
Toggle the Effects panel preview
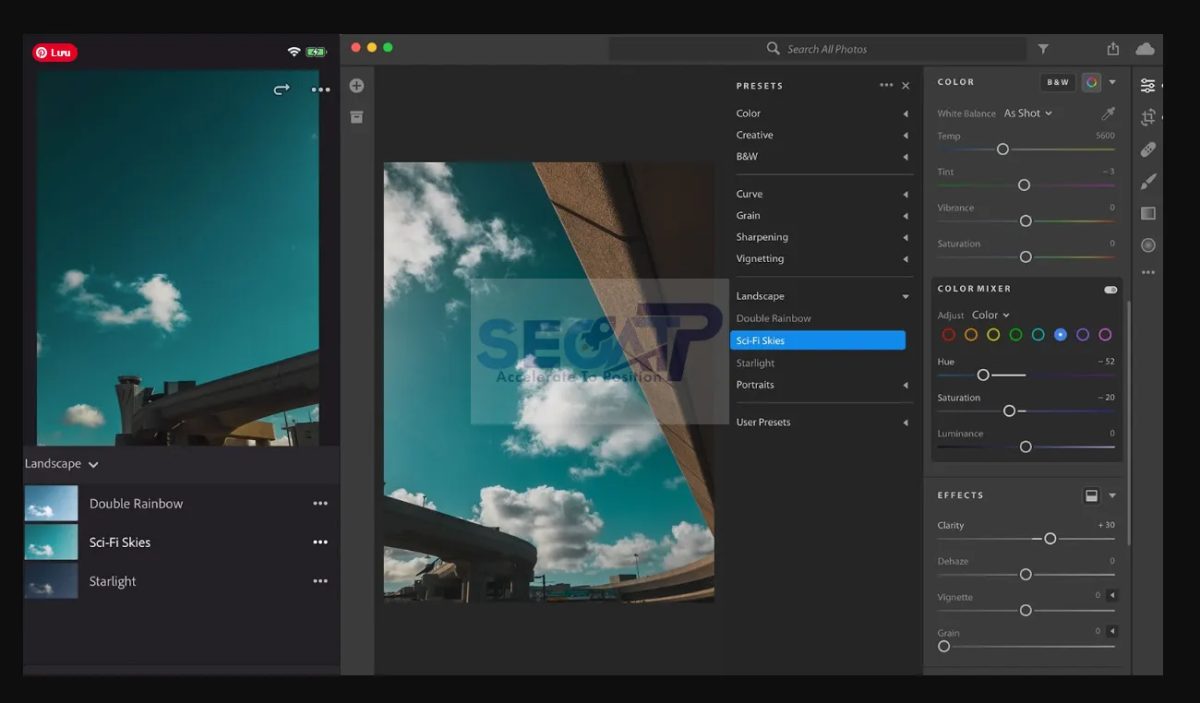click(x=1093, y=495)
